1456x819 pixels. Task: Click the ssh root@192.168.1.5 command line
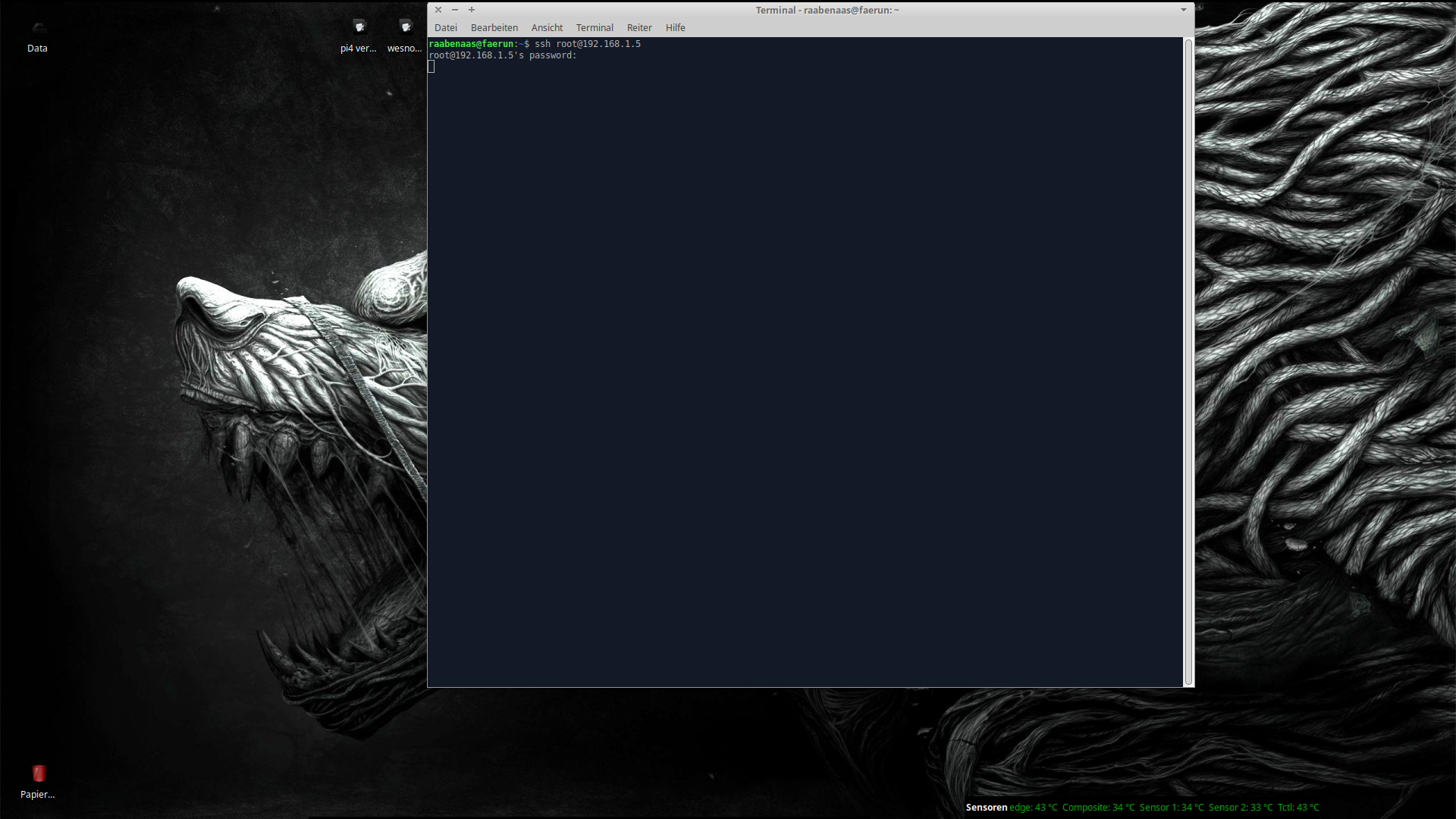tap(588, 44)
